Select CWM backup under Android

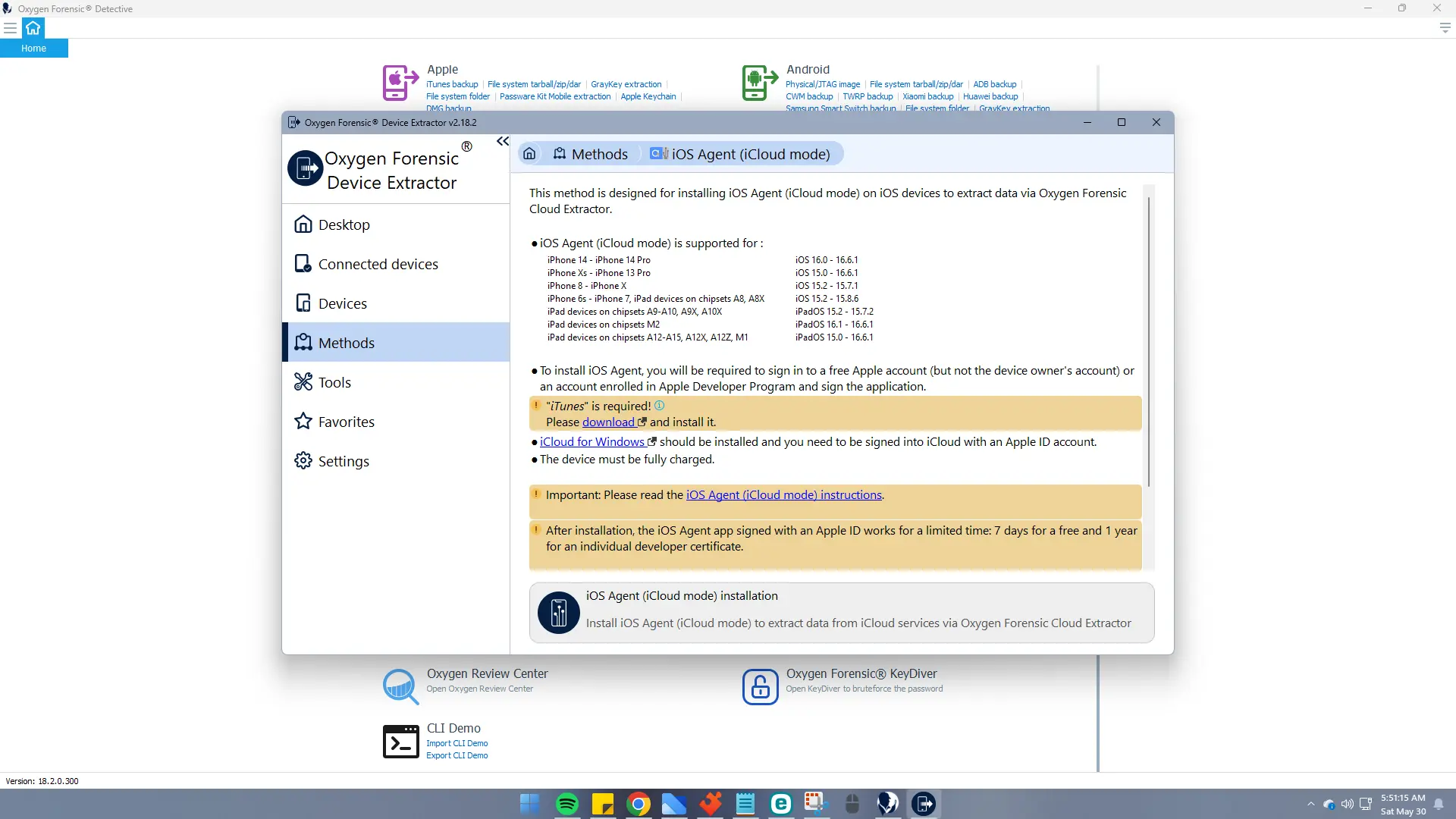coord(809,96)
